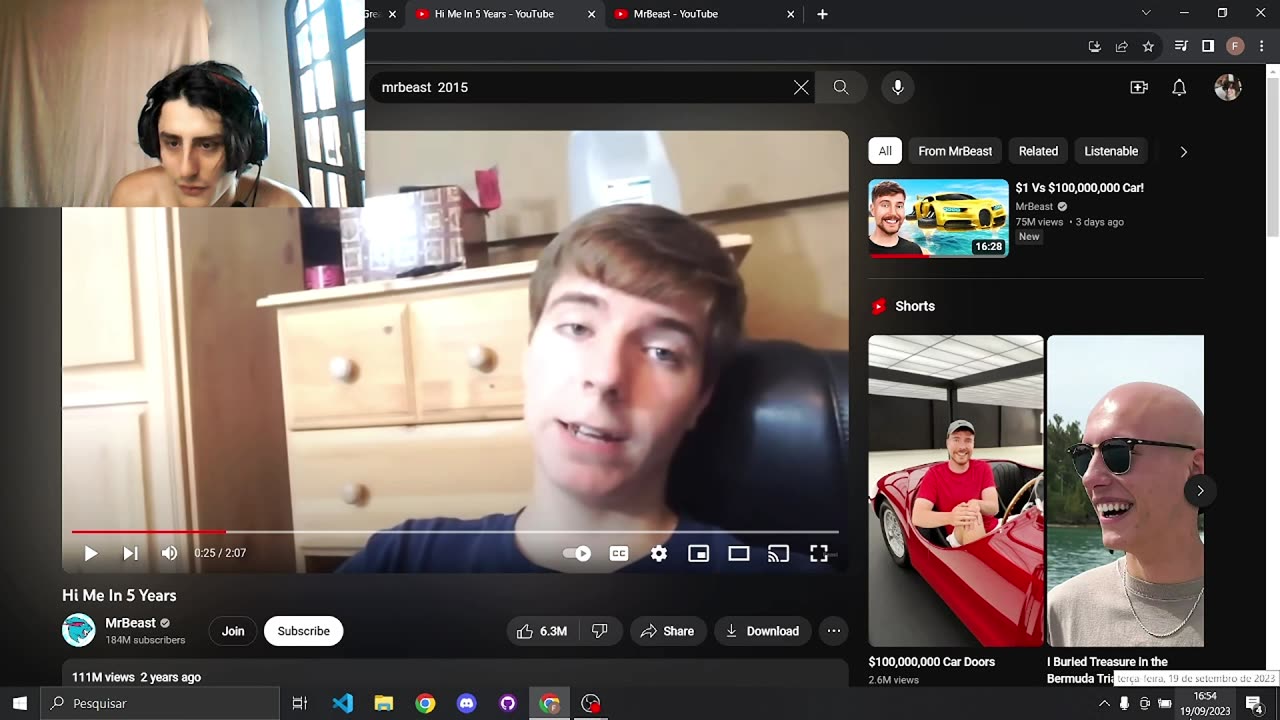Click the 'Pesquisar' taskbar search box
This screenshot has width=1280, height=720.
click(160, 703)
